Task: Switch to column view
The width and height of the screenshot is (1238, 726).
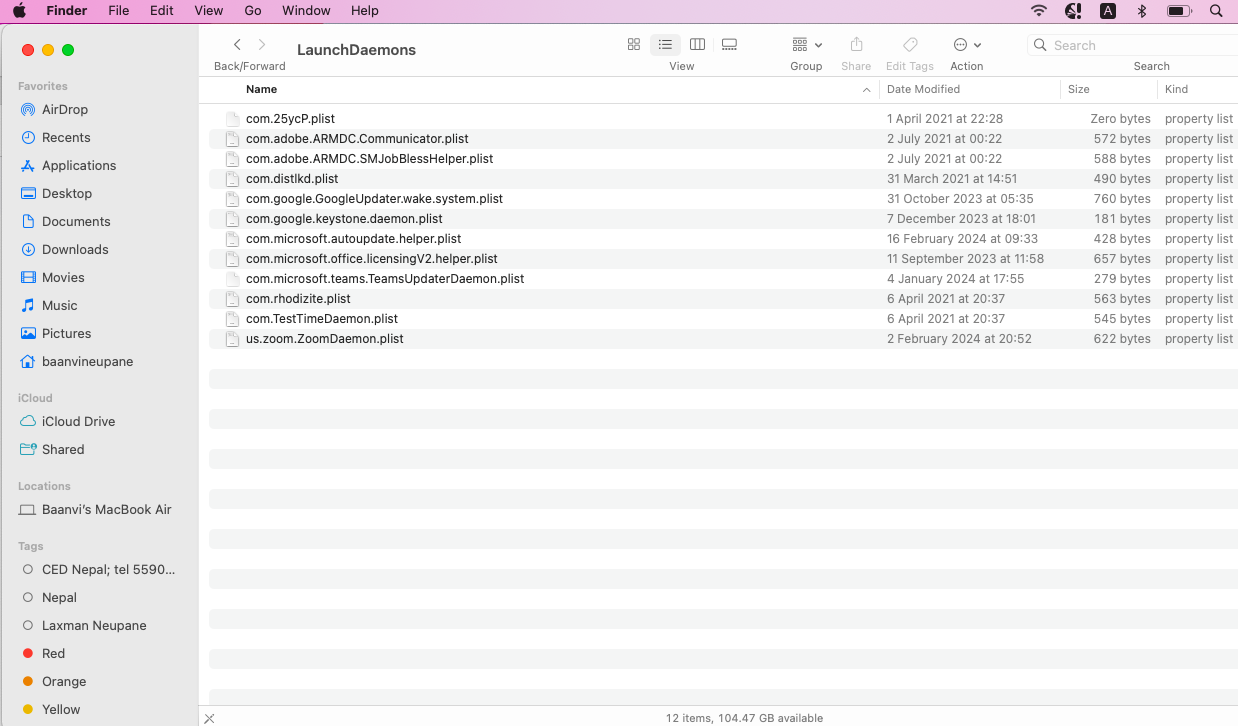Action: pos(698,45)
